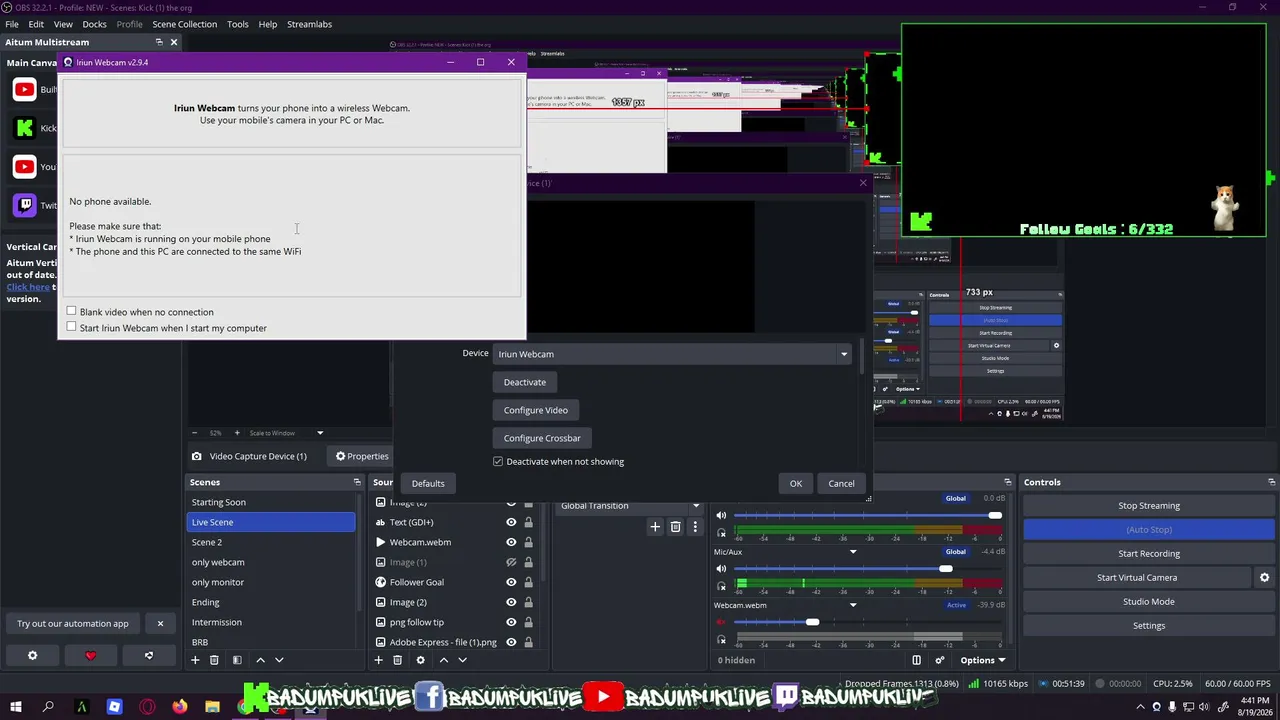The image size is (1280, 720).
Task: Hide the Follower Goal source
Action: point(511,582)
